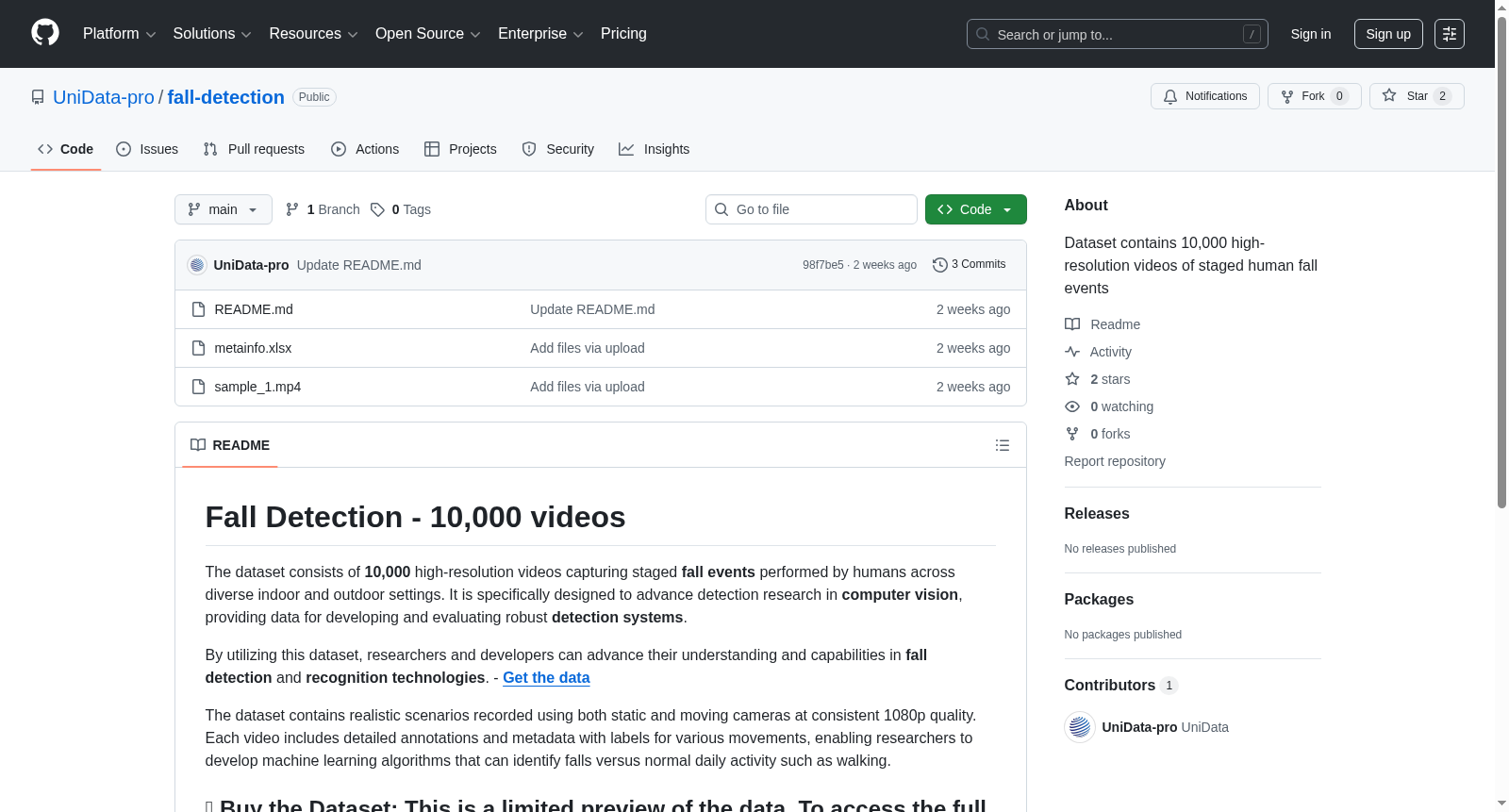
Task: Go to GitHub homepage via Octocat logo
Action: click(x=45, y=33)
